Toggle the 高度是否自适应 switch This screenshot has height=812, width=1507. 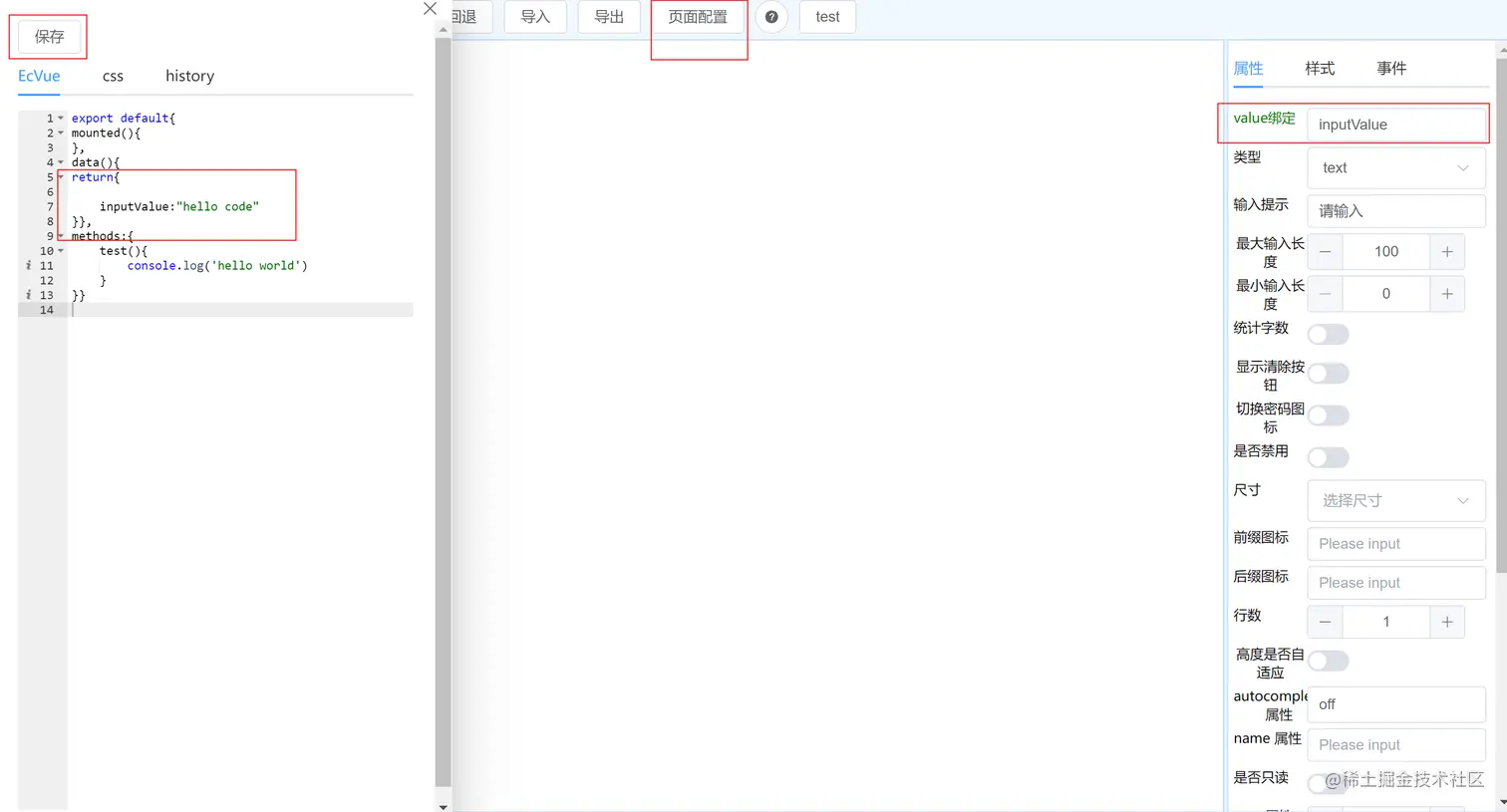tap(1329, 661)
